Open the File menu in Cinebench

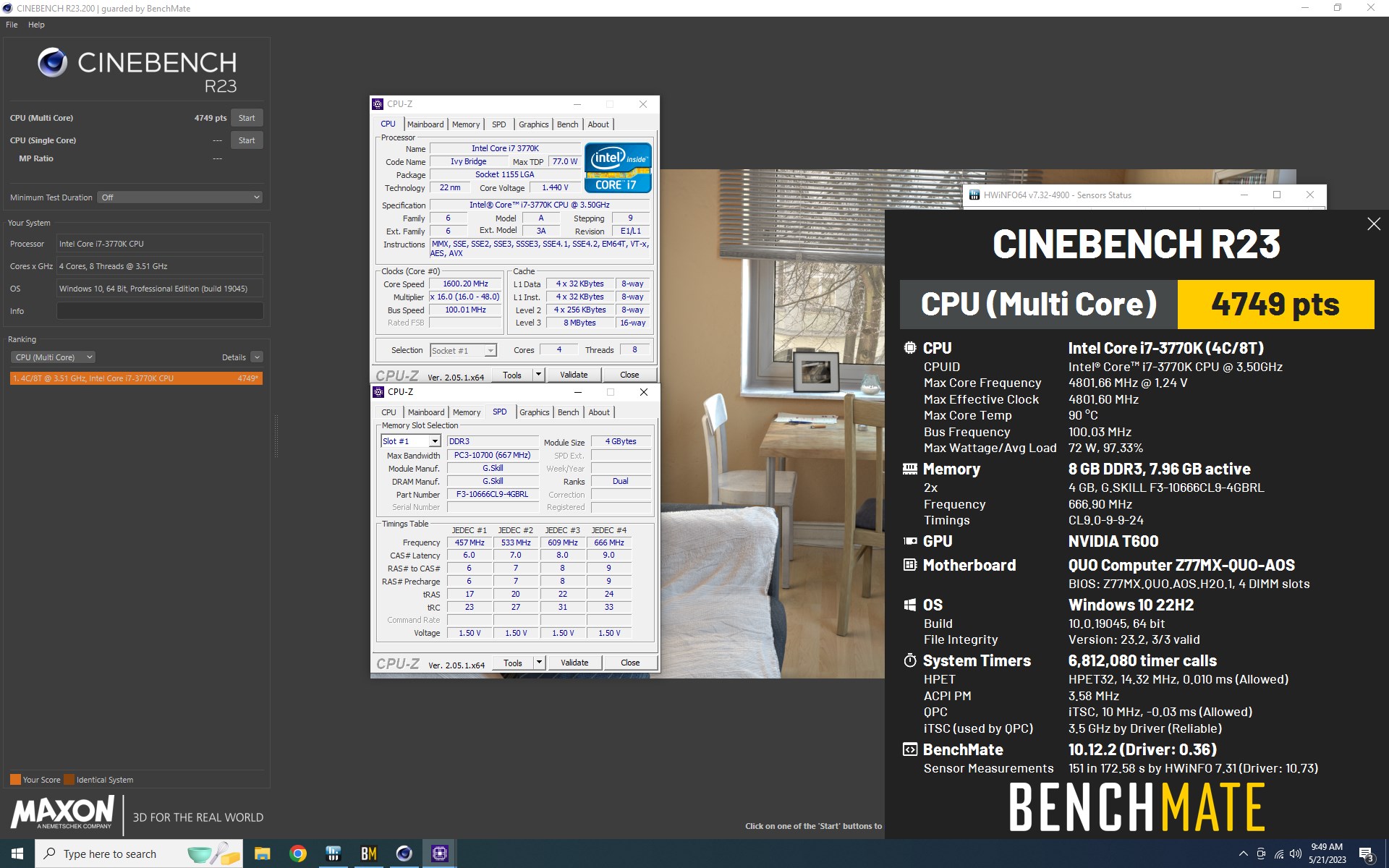click(12, 25)
